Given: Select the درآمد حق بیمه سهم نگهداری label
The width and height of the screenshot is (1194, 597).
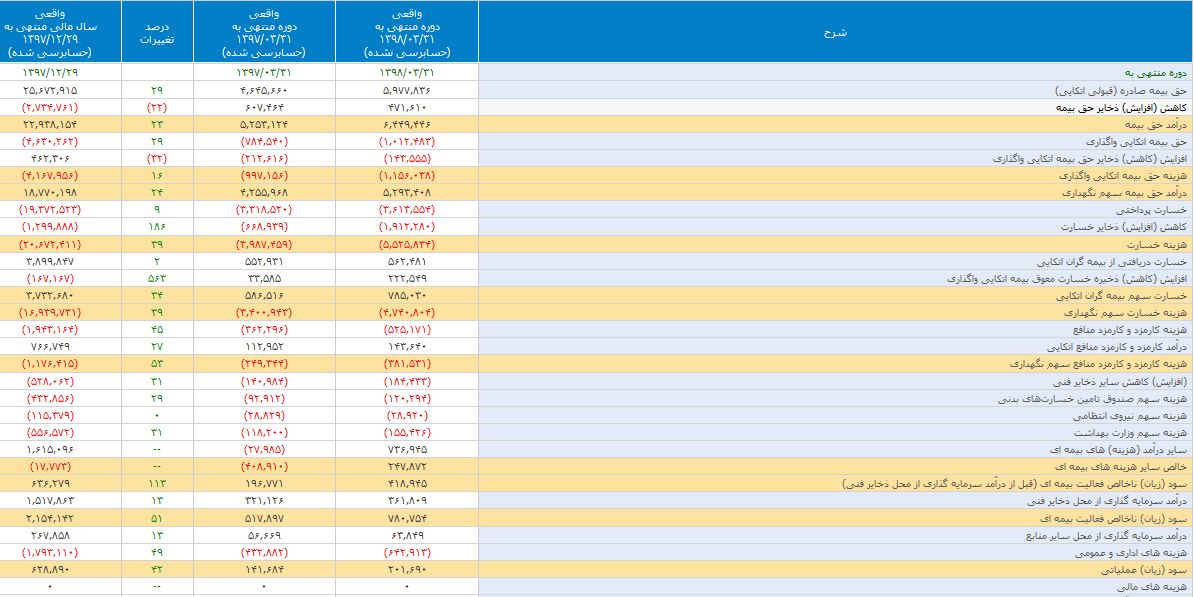Looking at the screenshot, I should (x=1126, y=192).
